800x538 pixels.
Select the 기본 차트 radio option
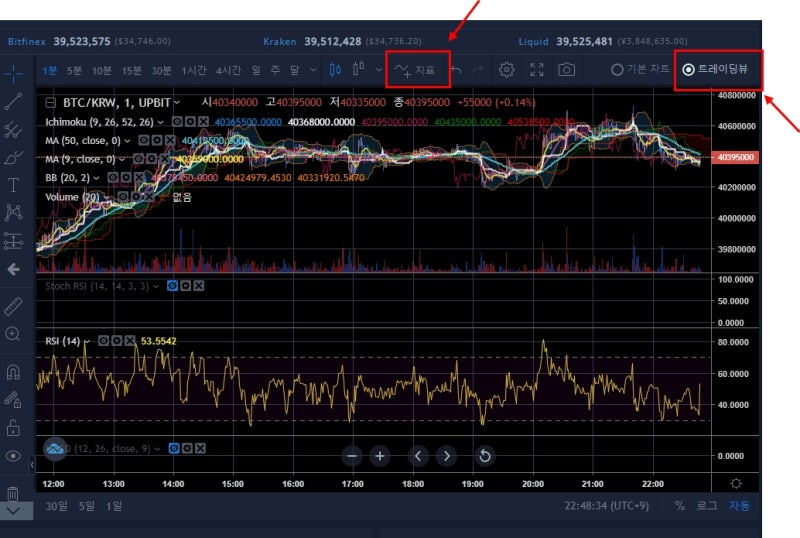pyautogui.click(x=640, y=69)
